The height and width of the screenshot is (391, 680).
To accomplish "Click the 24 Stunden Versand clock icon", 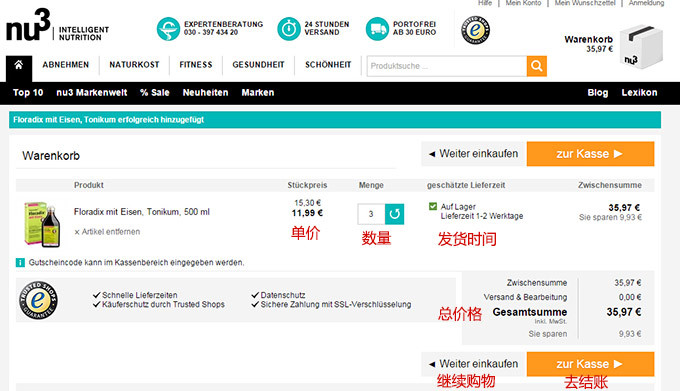I will (x=288, y=29).
